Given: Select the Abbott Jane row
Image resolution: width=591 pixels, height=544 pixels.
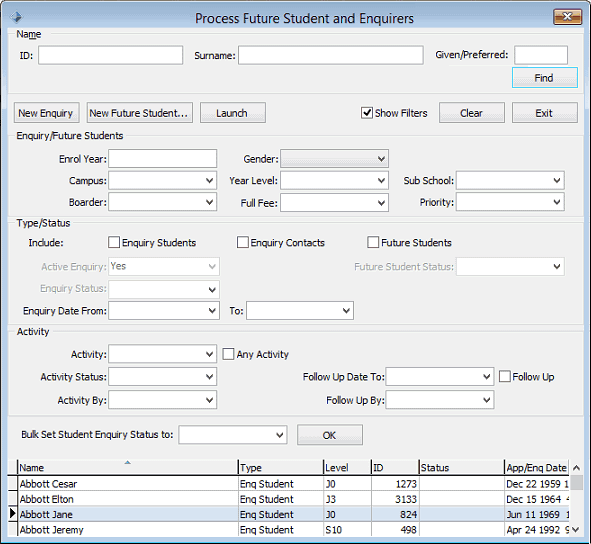Looking at the screenshot, I should (288, 514).
